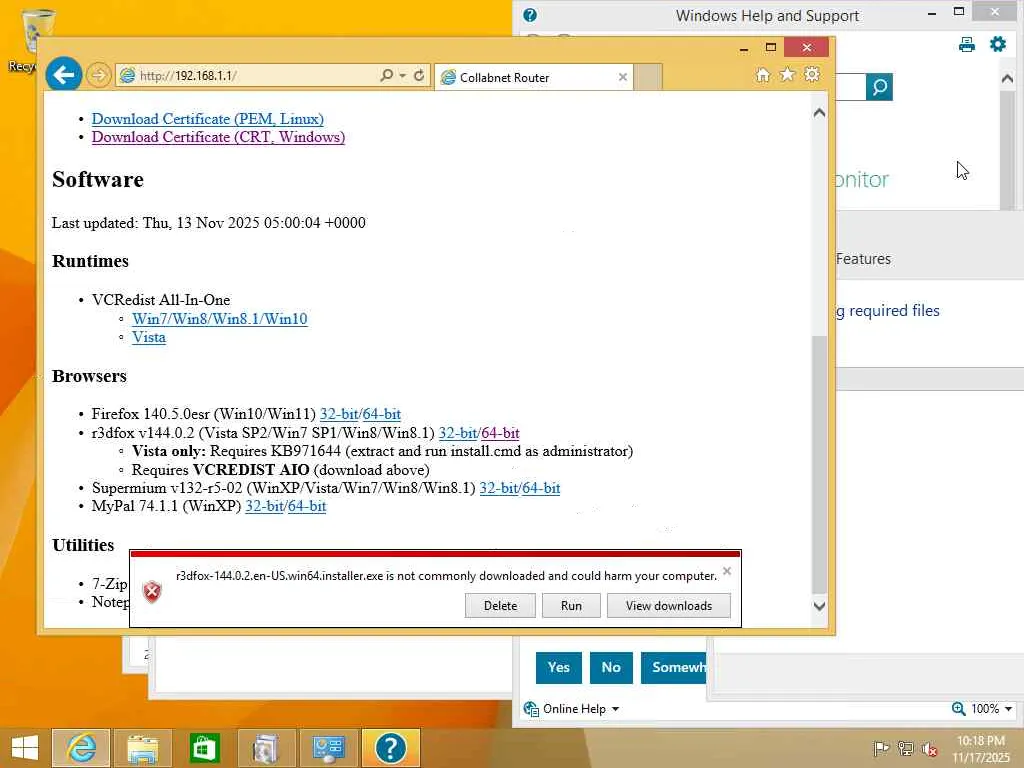Open the address bar autocomplete dropdown arrow
The height and width of the screenshot is (768, 1024).
point(402,76)
